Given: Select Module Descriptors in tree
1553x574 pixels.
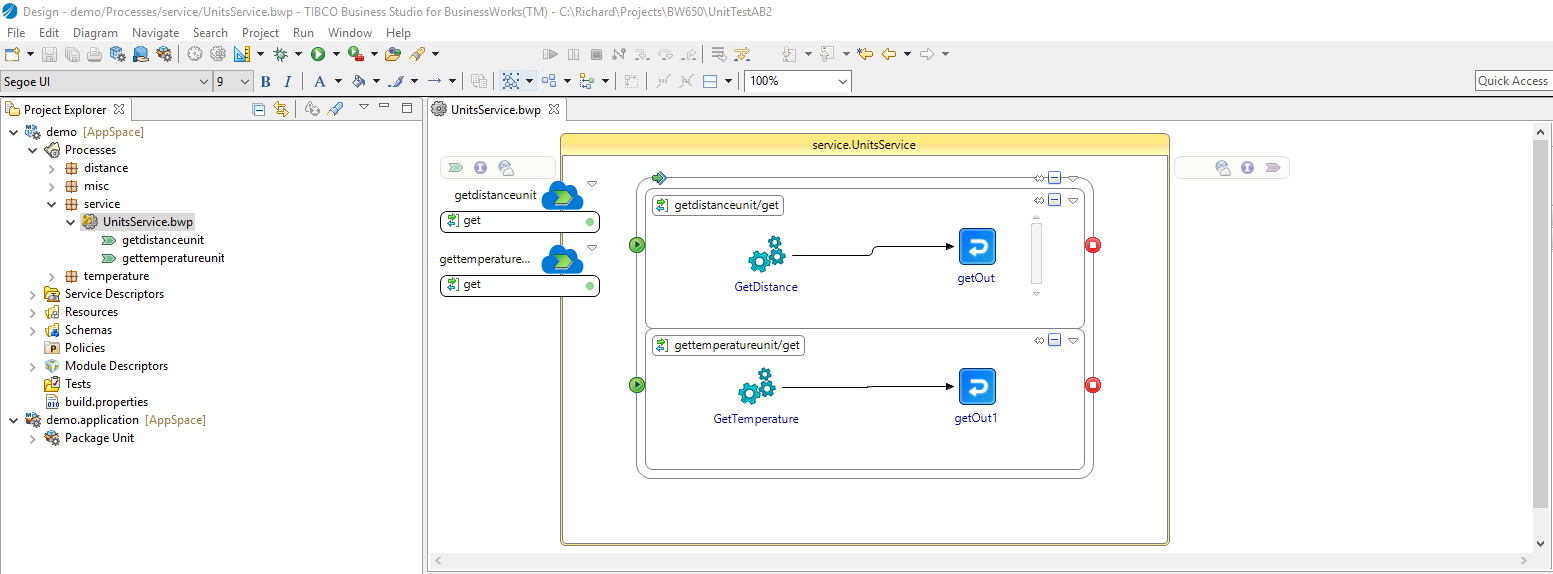Looking at the screenshot, I should coord(116,366).
